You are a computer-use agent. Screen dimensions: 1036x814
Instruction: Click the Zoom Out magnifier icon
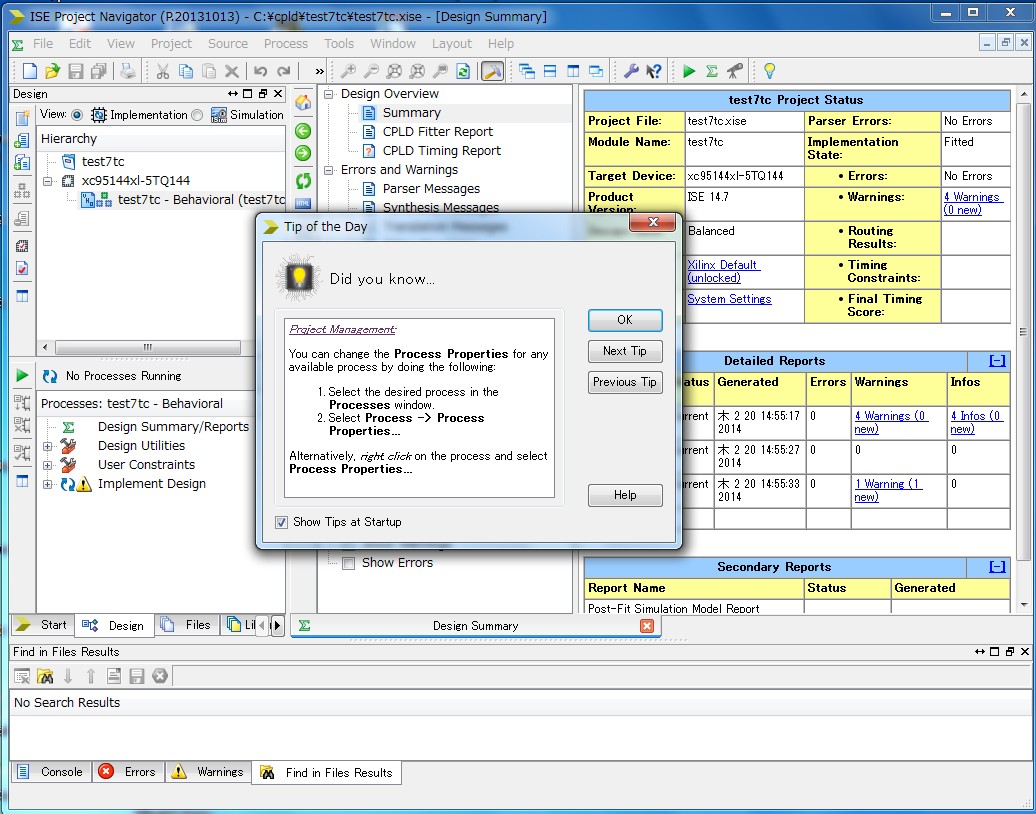coord(371,71)
